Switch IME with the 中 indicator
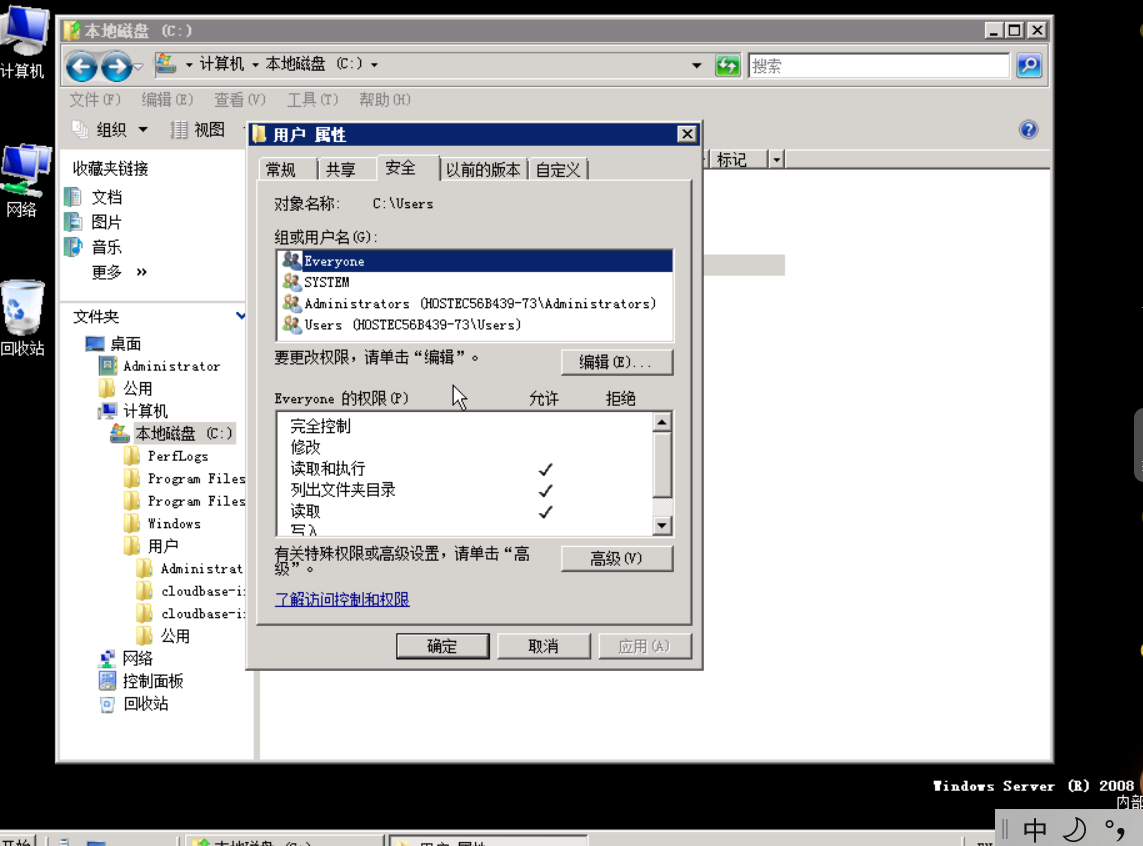1143x846 pixels. coord(1034,830)
